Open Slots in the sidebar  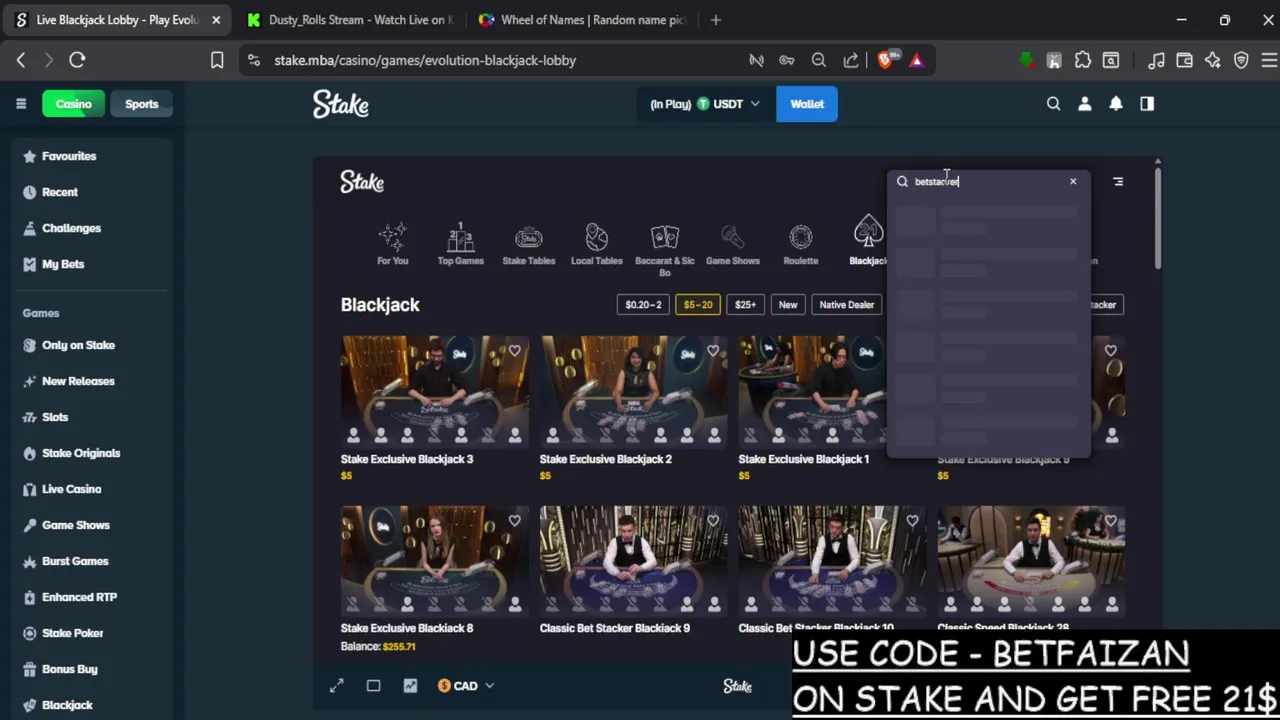pos(55,417)
